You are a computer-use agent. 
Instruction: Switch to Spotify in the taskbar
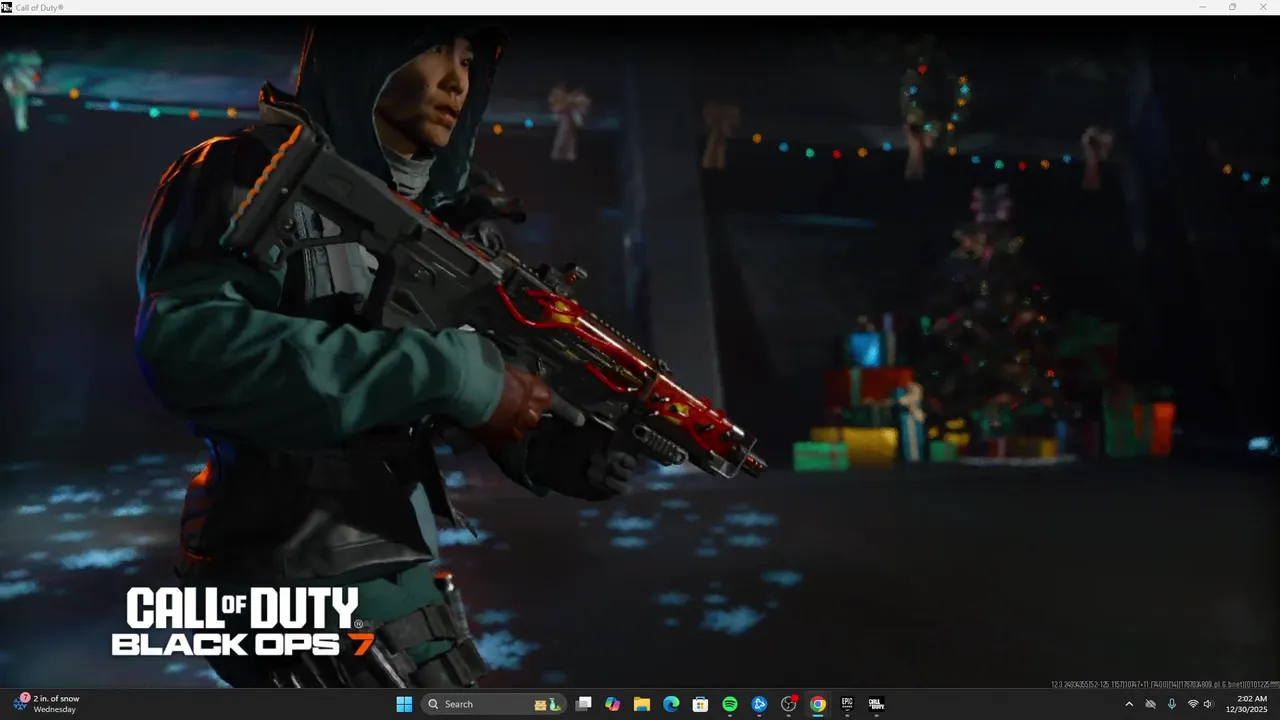click(x=730, y=704)
